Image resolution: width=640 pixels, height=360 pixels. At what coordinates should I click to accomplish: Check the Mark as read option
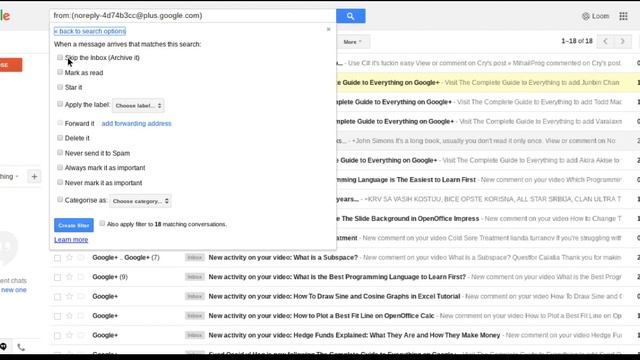click(60, 72)
